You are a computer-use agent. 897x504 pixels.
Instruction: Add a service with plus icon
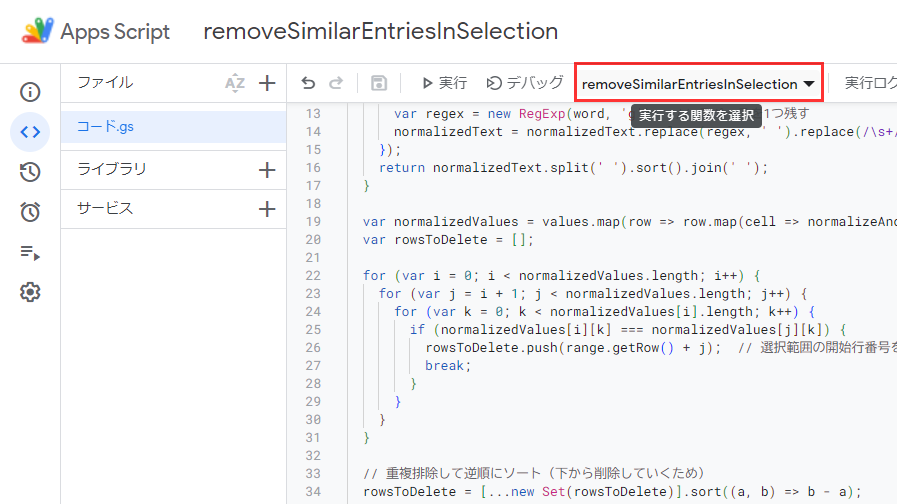point(267,209)
